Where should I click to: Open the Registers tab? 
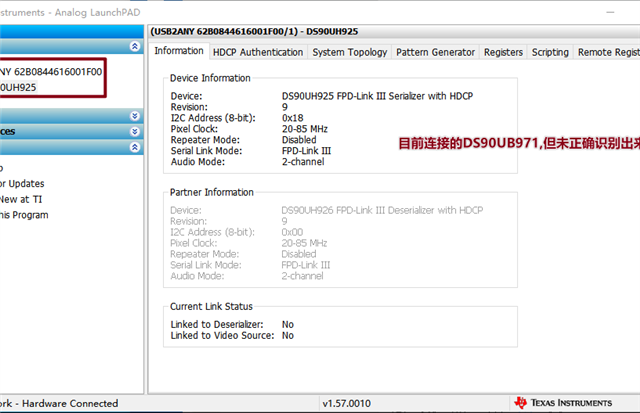(x=503, y=52)
